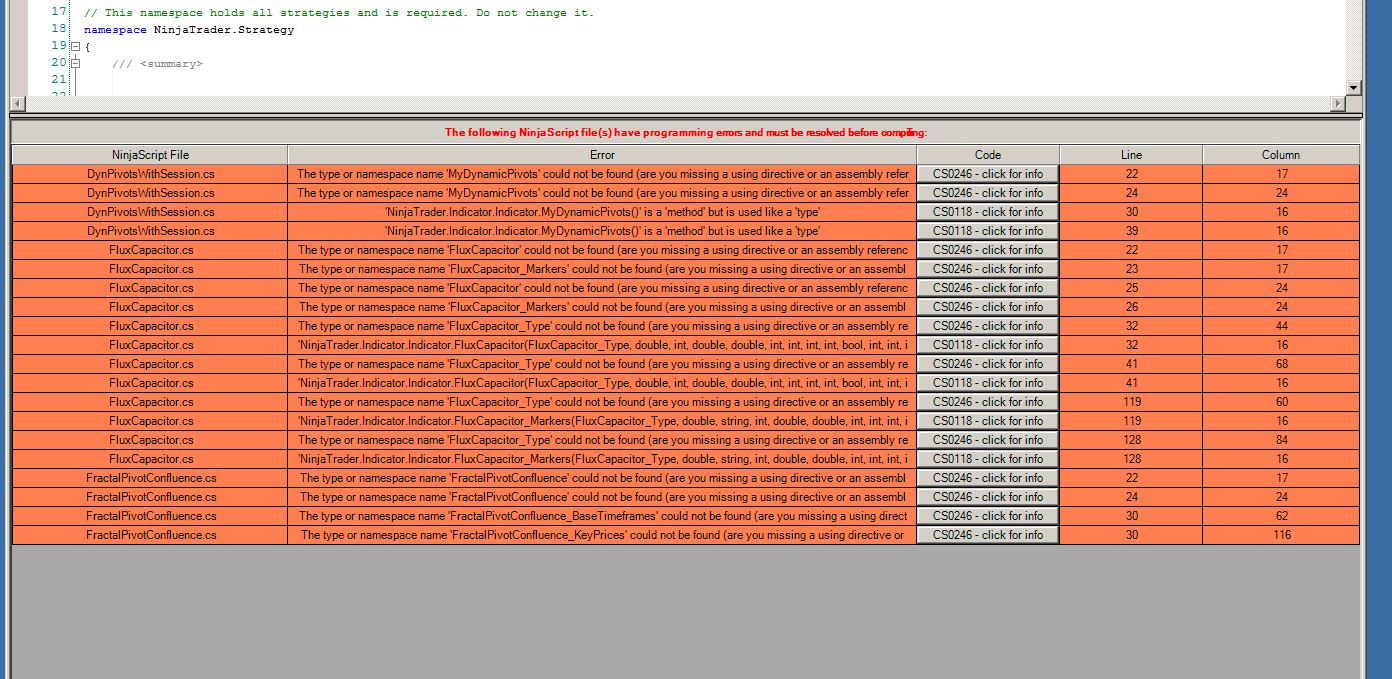Open CS0246 info for FluxCapacitor line 32 column 44
This screenshot has height=679, width=1392.
tap(988, 326)
